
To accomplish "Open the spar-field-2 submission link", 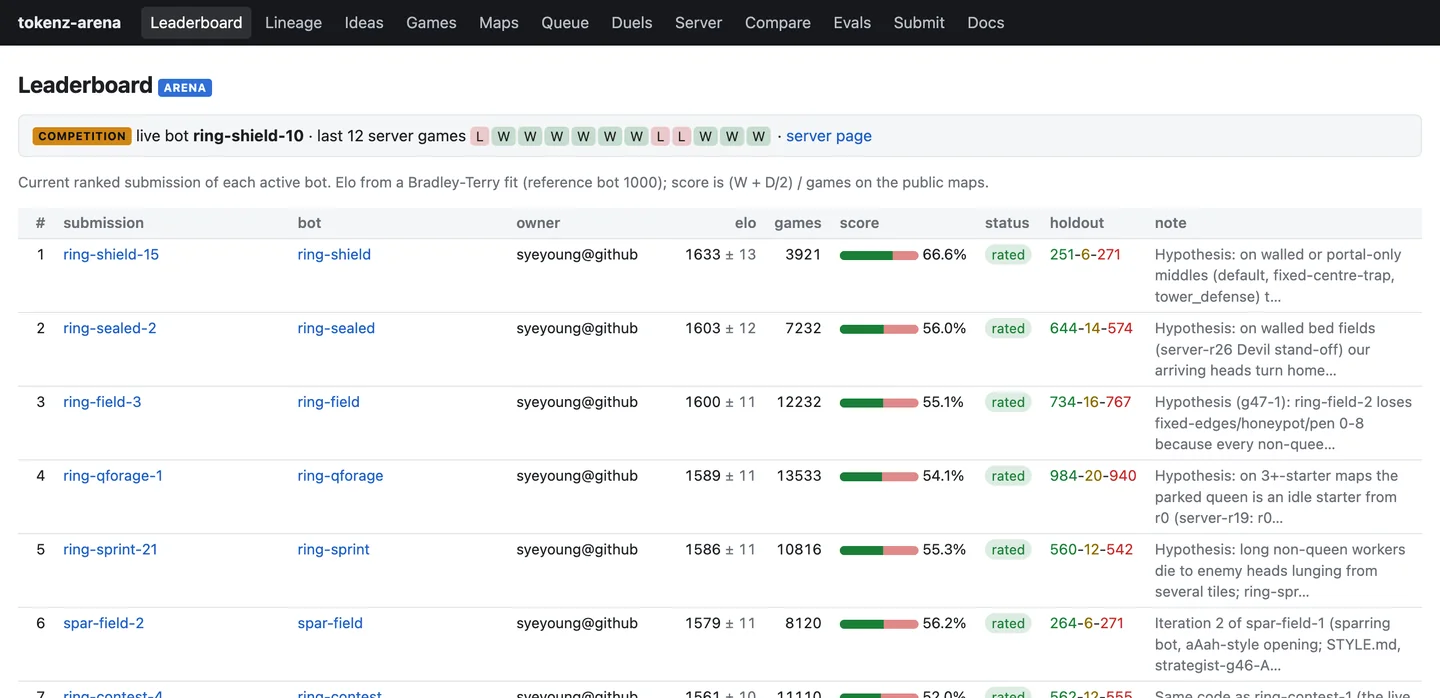I will point(104,623).
